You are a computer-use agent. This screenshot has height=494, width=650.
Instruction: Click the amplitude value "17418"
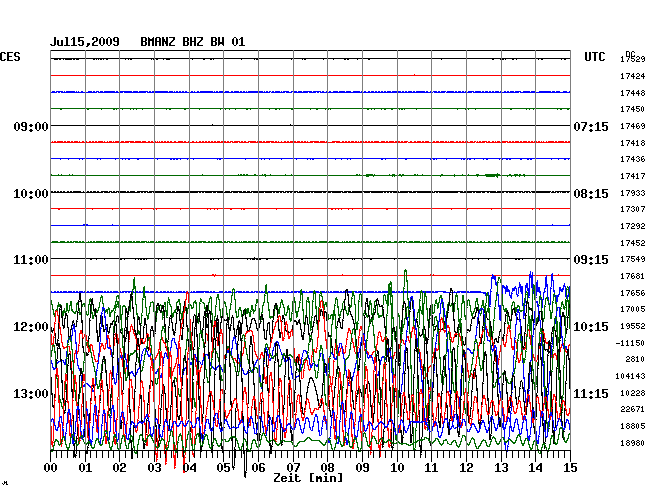pos(633,143)
